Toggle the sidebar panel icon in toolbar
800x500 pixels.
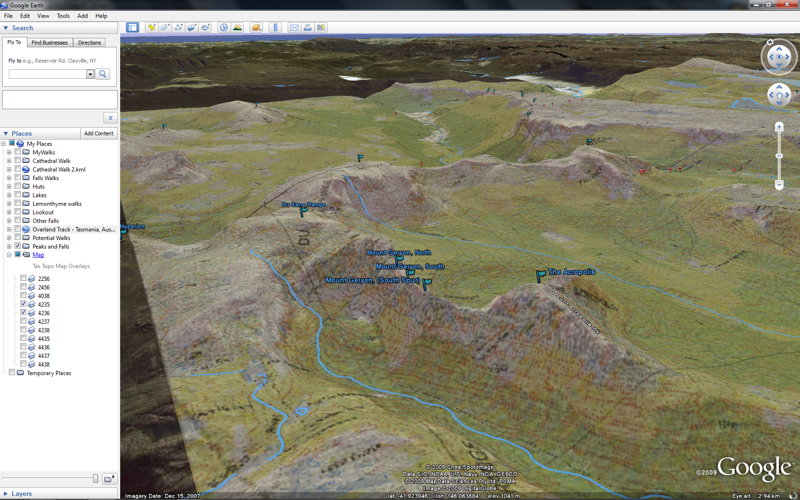[x=133, y=28]
